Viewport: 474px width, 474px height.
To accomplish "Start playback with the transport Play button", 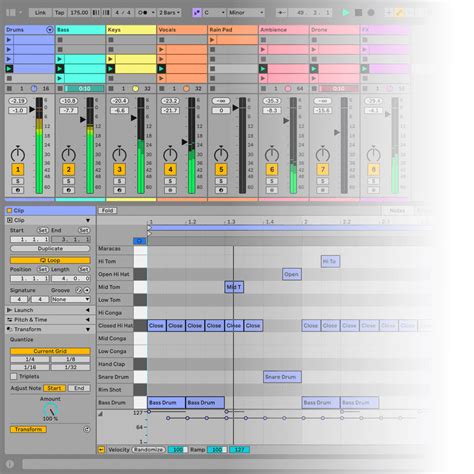I will coord(346,13).
